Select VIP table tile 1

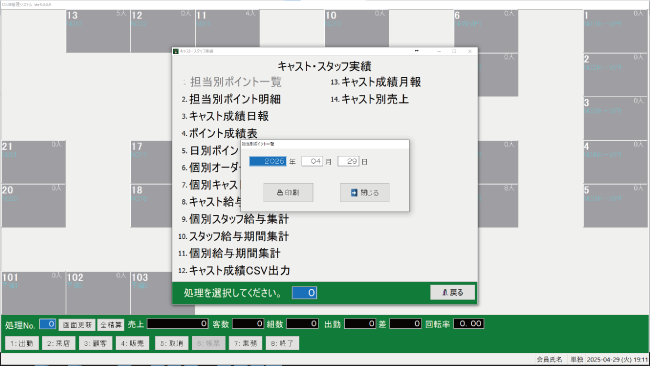[615, 31]
